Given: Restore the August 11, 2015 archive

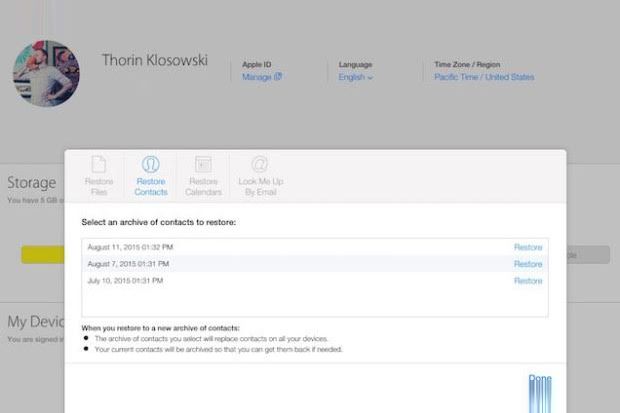Looking at the screenshot, I should coord(528,247).
